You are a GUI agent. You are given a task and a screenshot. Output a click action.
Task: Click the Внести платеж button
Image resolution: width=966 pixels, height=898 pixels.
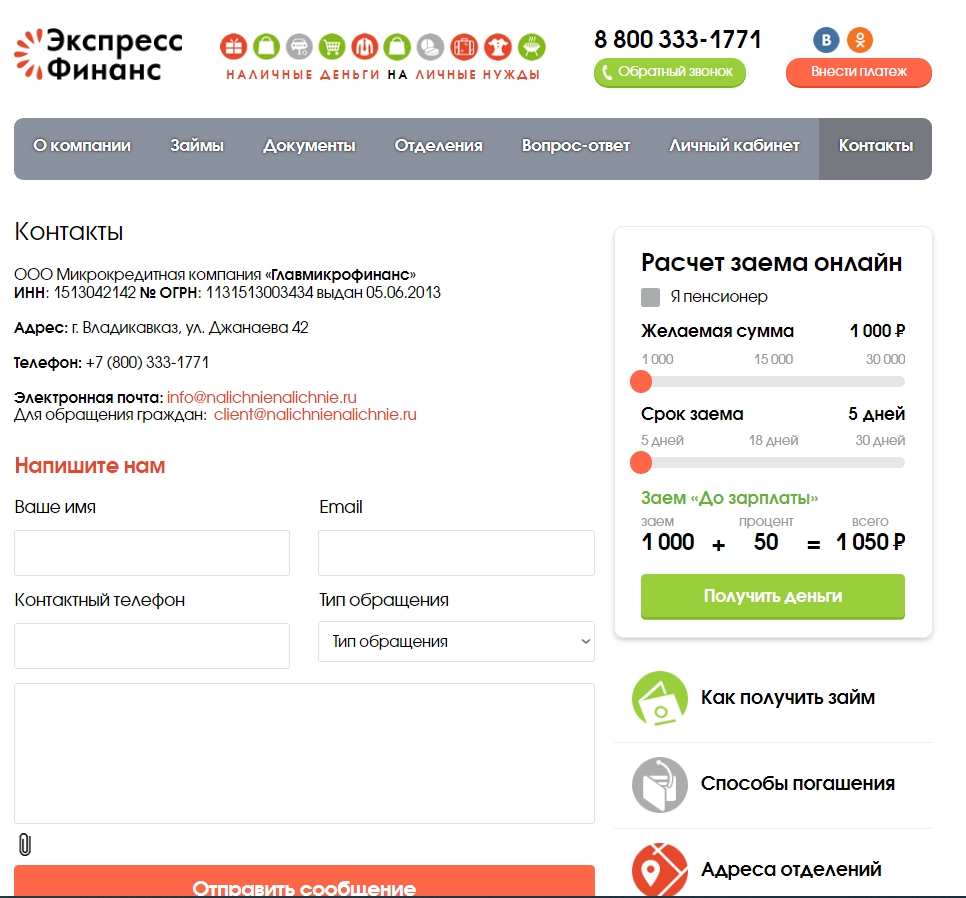click(x=859, y=72)
